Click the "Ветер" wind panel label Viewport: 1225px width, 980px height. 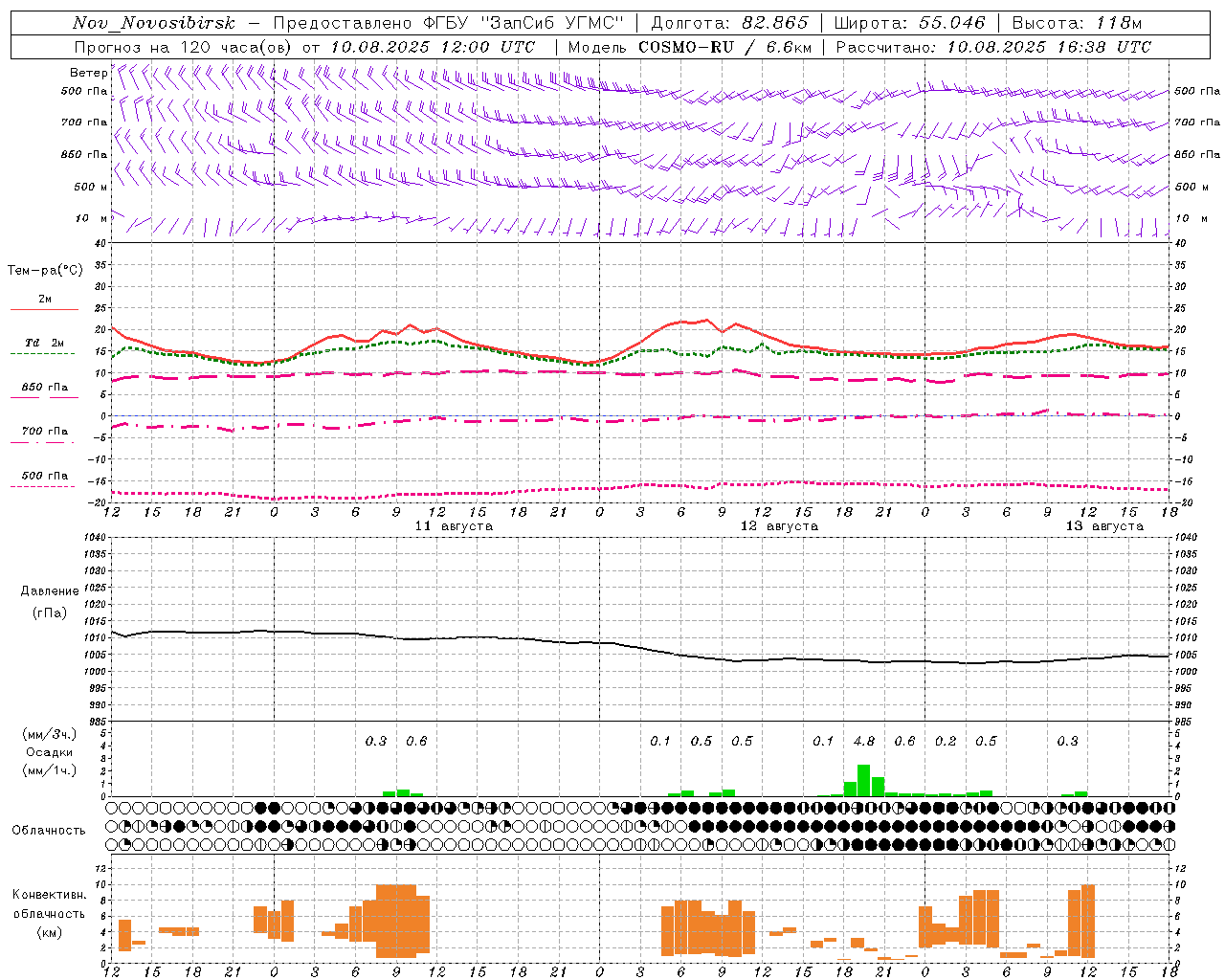point(89,73)
